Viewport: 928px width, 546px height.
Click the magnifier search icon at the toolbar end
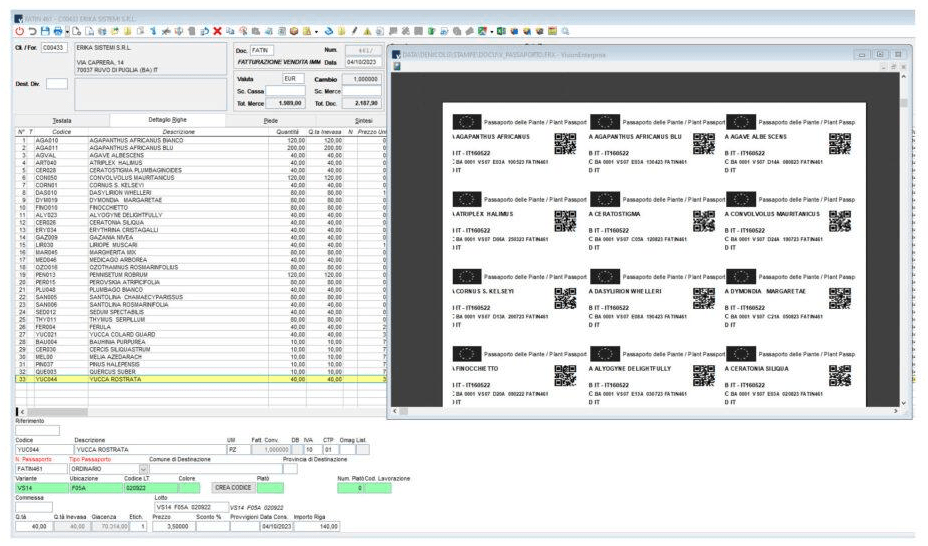565,31
